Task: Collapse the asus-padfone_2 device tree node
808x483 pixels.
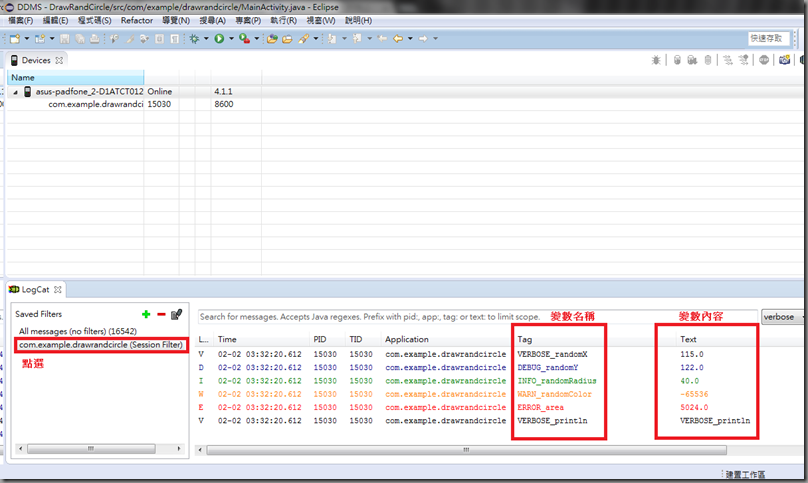Action: click(15, 92)
